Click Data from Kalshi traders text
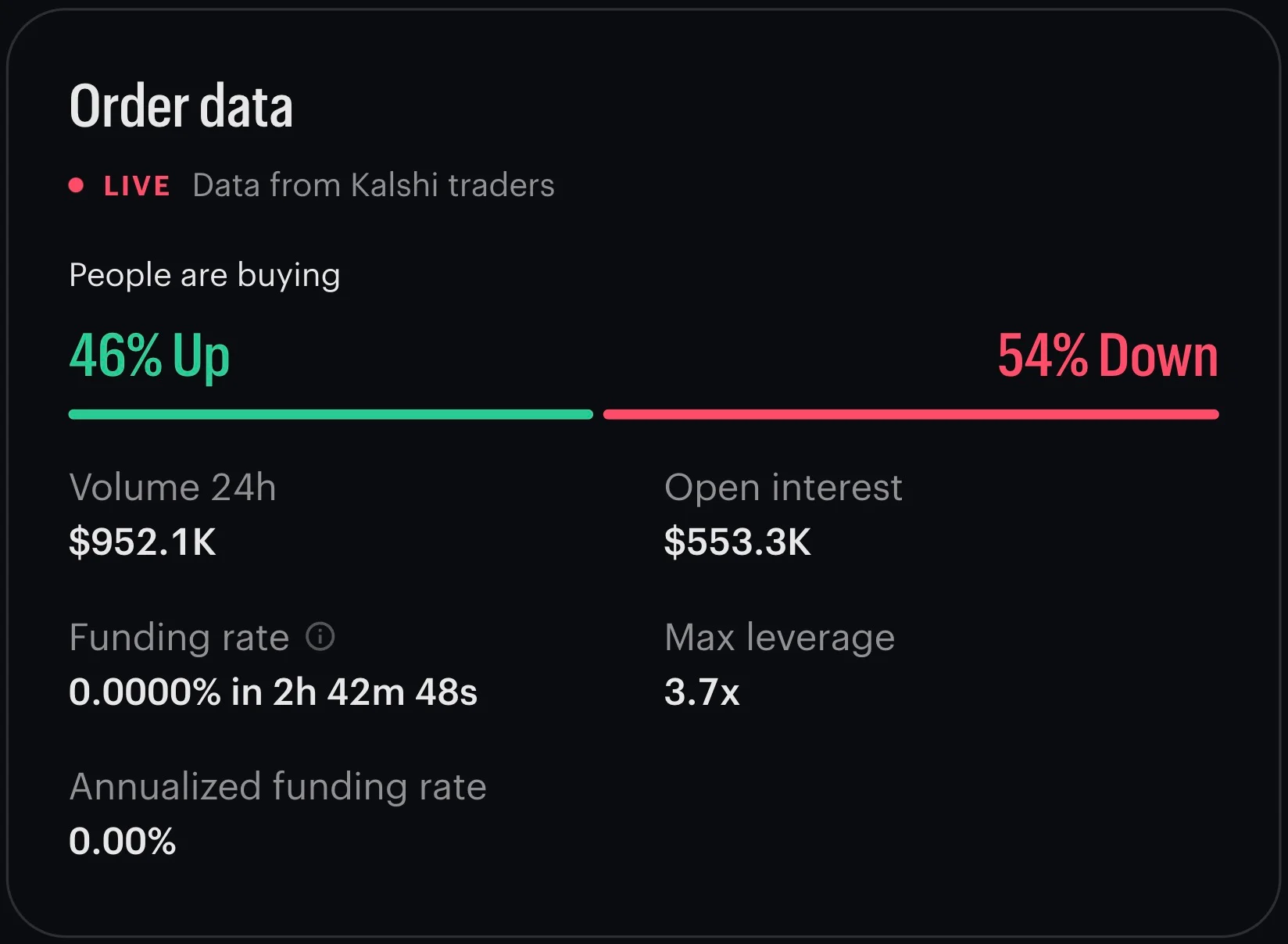 [374, 185]
